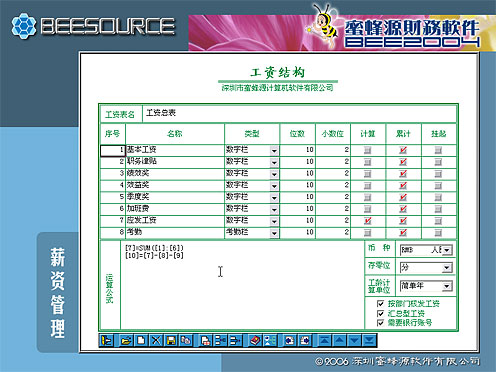Uncheck 累计 checkbox for 基本工资 row
Screen dimensions: 496x372
[x=403, y=150]
